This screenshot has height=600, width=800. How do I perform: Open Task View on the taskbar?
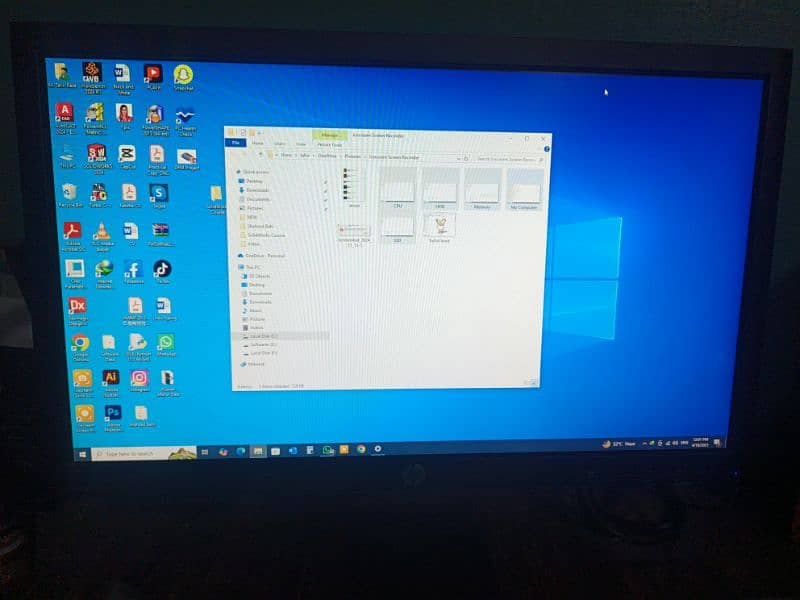[x=205, y=452]
